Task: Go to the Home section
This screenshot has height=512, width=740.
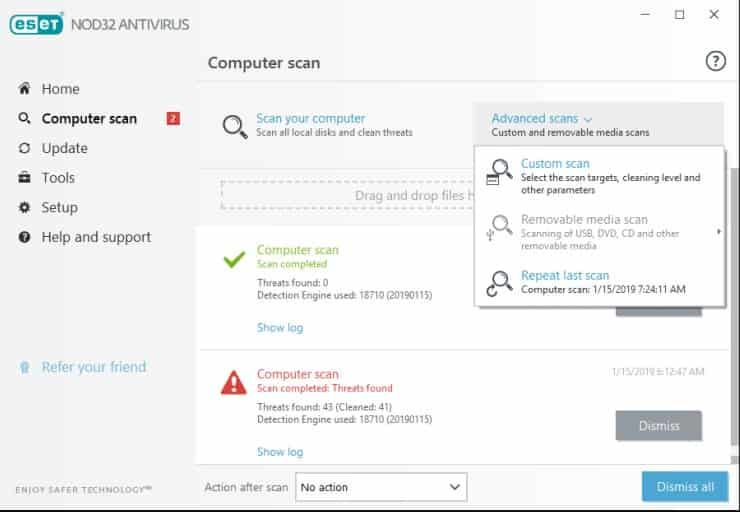Action: point(60,89)
